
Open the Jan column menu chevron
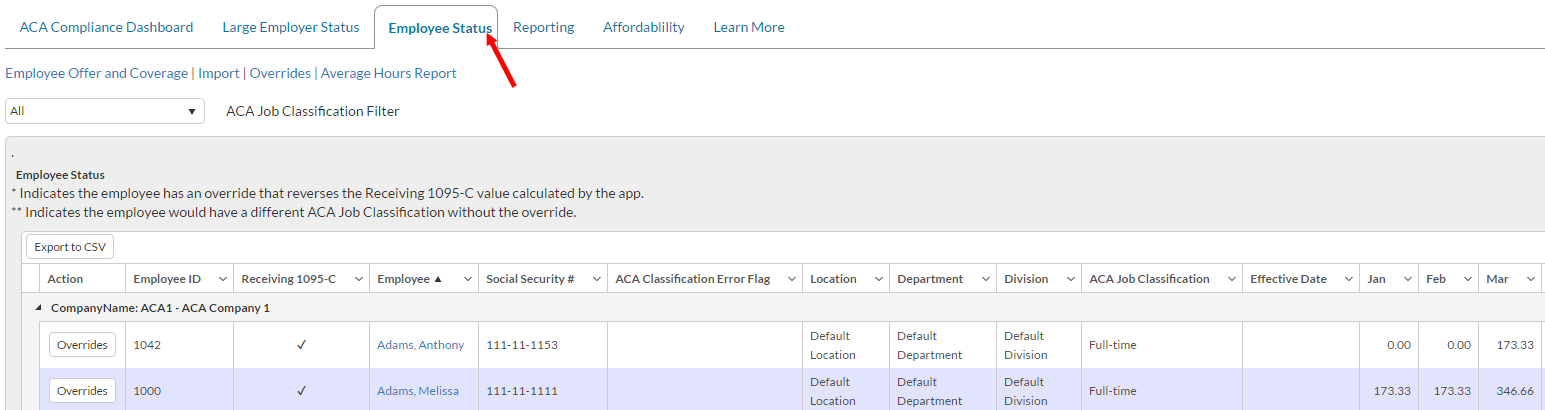coord(1406,280)
